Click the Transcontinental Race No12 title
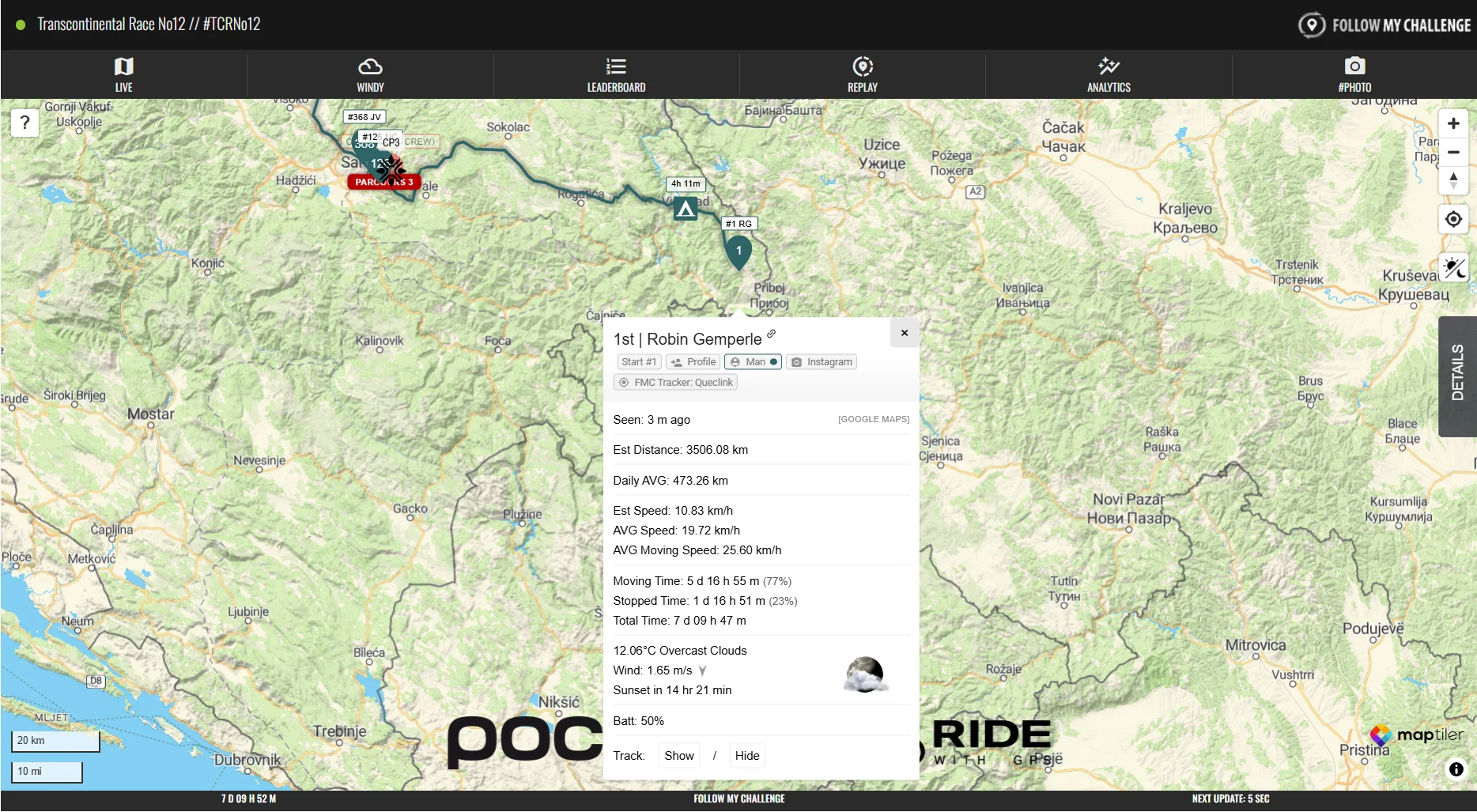The width and height of the screenshot is (1477, 812). [x=149, y=25]
